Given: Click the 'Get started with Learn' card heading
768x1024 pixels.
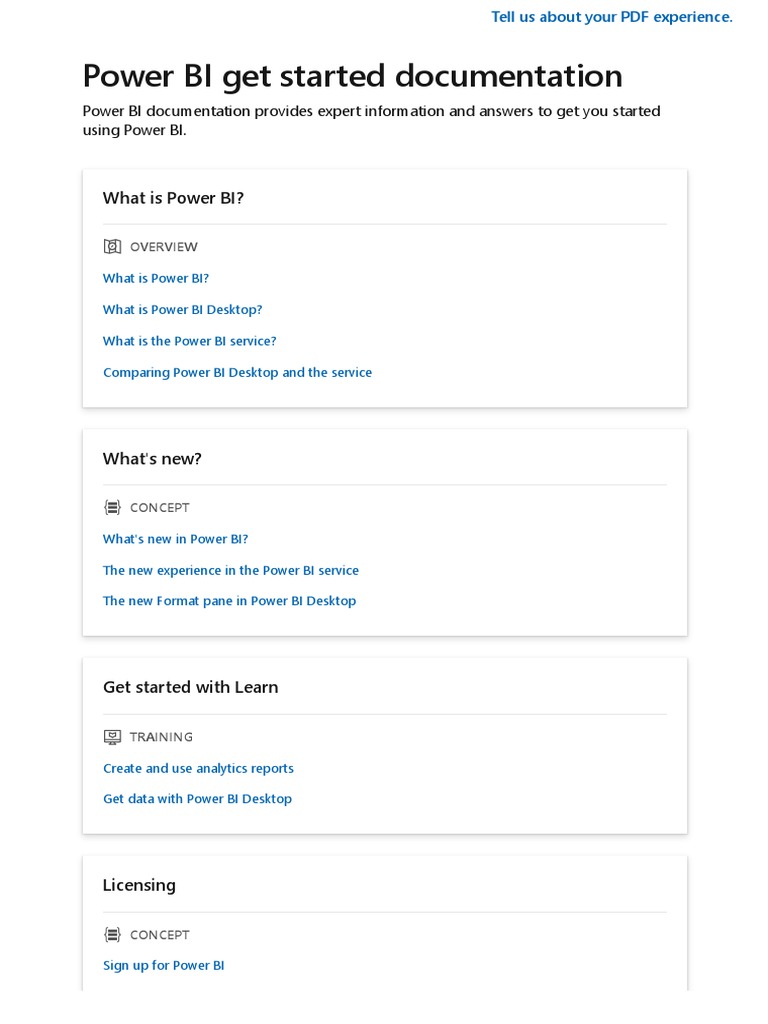Looking at the screenshot, I should pos(190,687).
